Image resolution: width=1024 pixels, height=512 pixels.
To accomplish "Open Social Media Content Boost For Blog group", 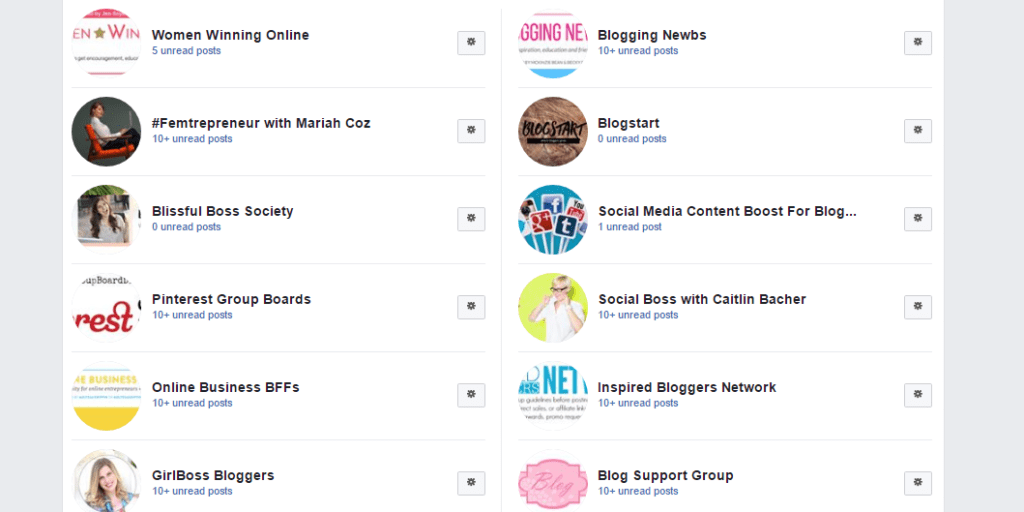I will coord(728,212).
